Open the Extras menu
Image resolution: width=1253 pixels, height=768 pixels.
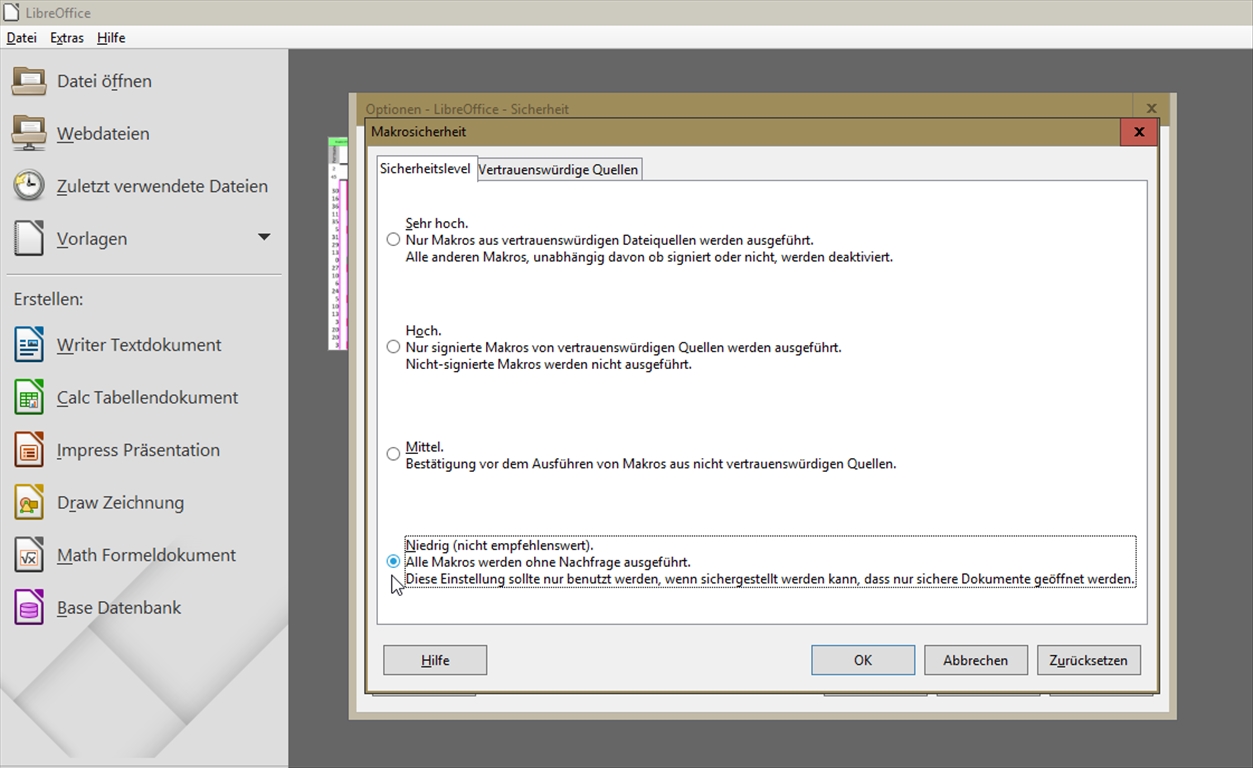(67, 38)
